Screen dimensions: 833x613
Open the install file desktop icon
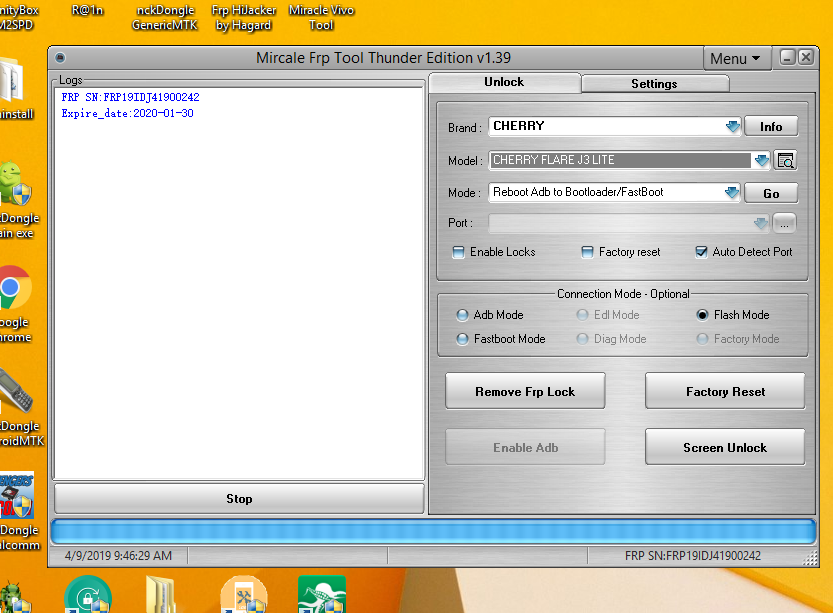tap(15, 88)
